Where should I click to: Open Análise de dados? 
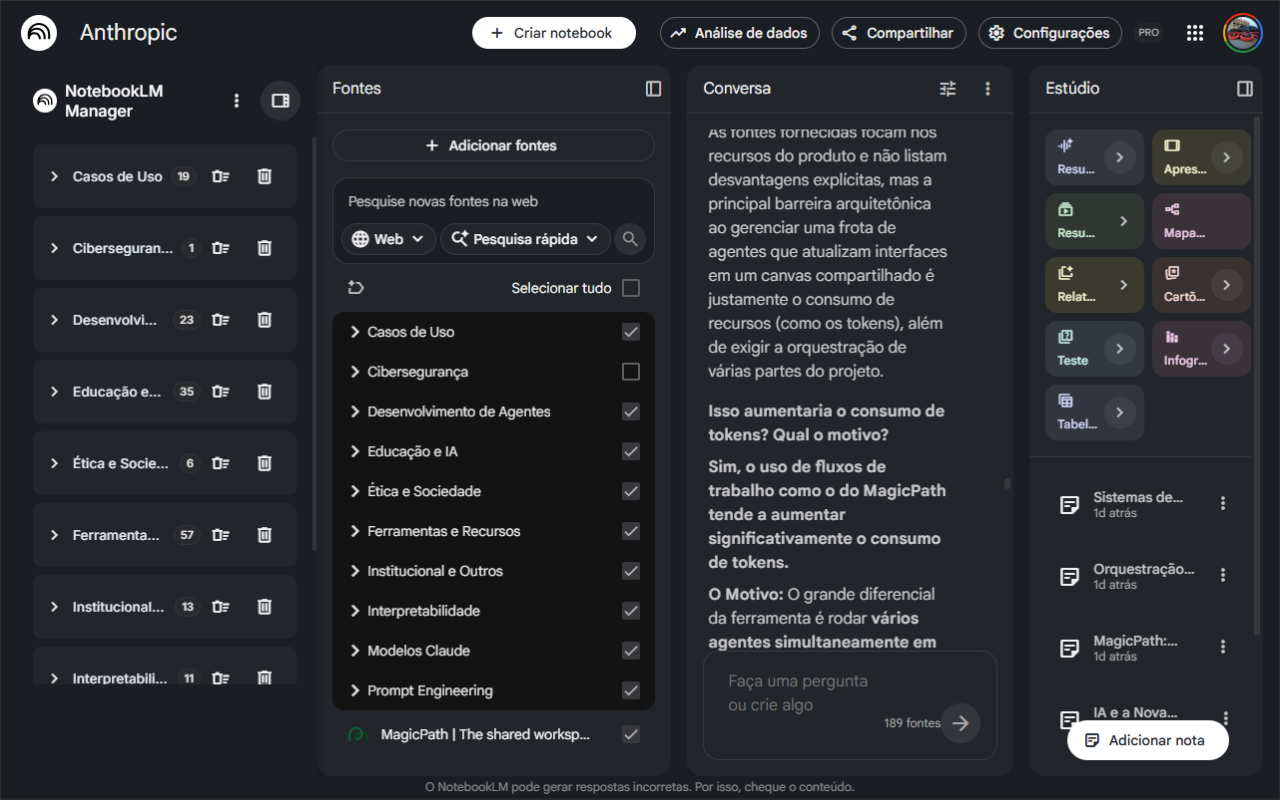(x=740, y=33)
